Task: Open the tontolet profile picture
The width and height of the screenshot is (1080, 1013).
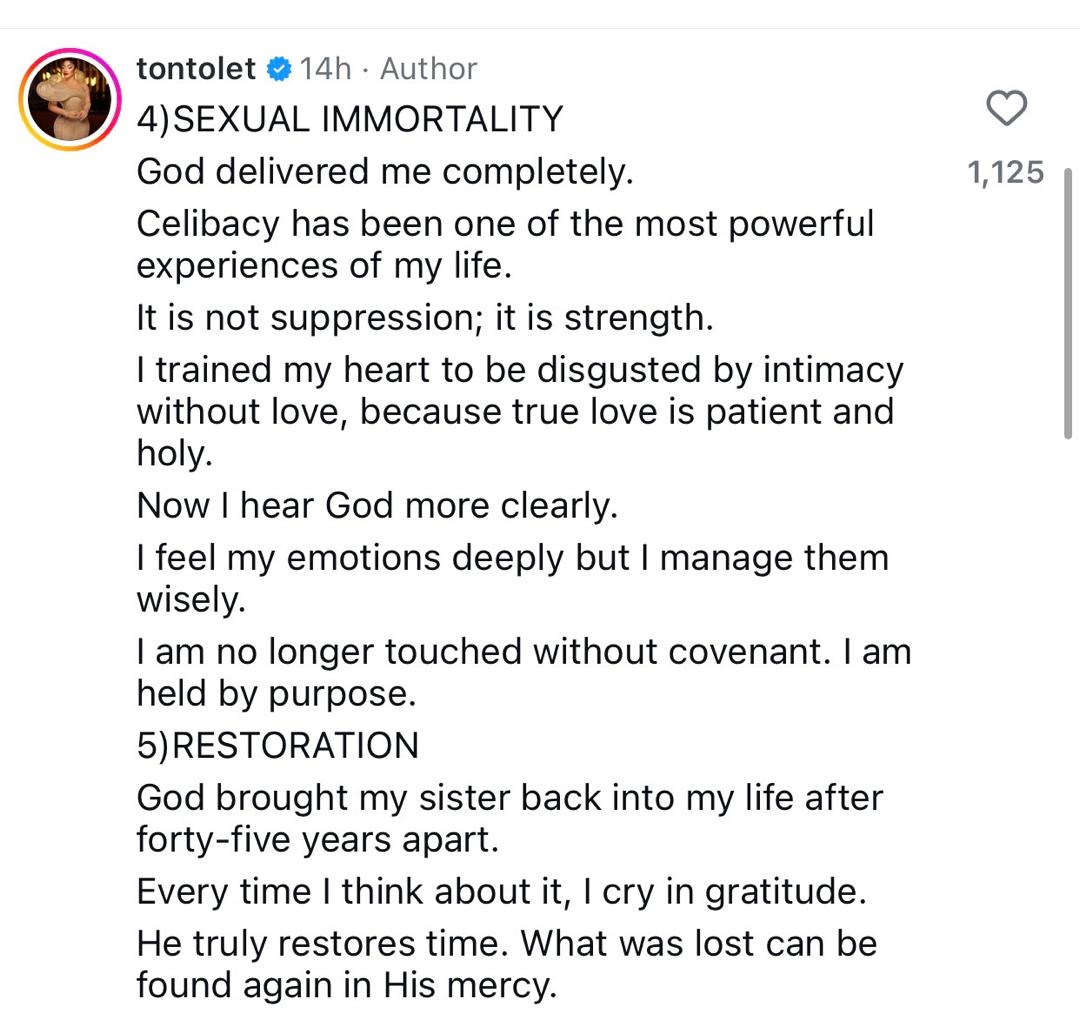Action: 68,99
